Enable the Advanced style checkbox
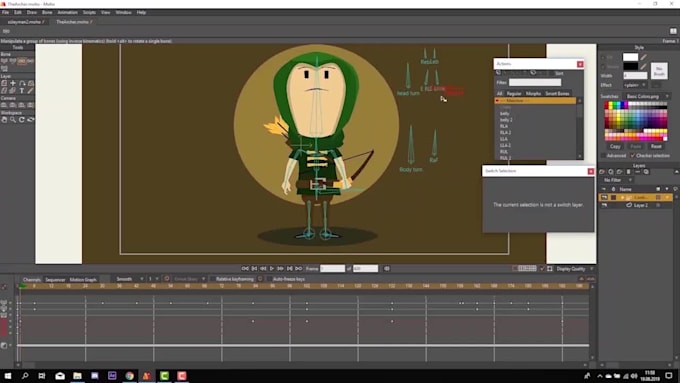The height and width of the screenshot is (383, 680). tap(603, 156)
